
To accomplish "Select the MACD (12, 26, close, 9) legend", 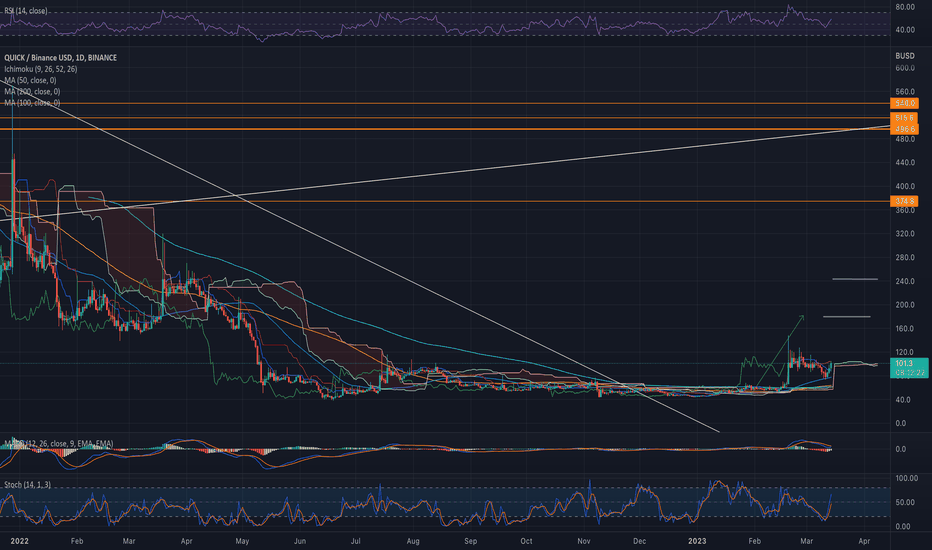I will [x=58, y=444].
